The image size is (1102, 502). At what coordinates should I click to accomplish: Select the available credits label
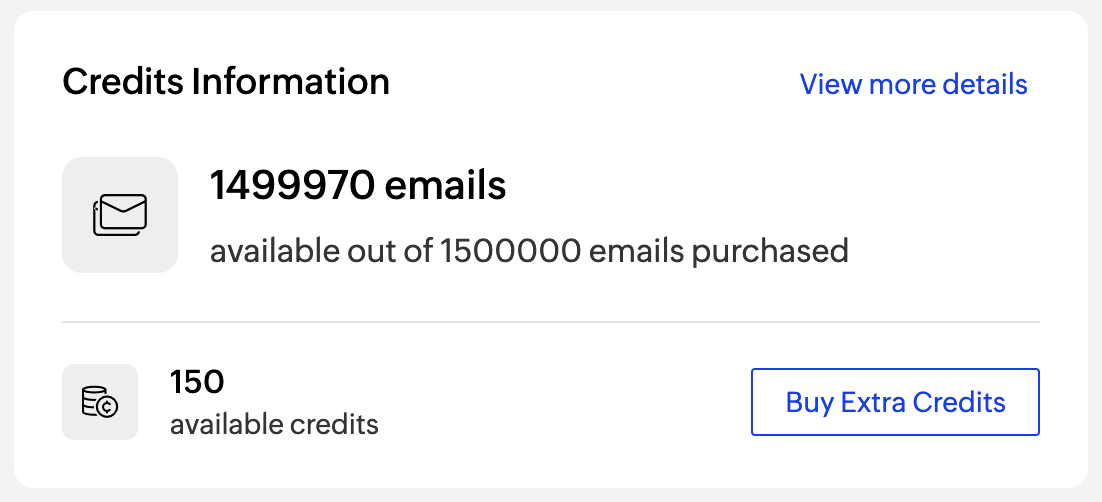(274, 424)
